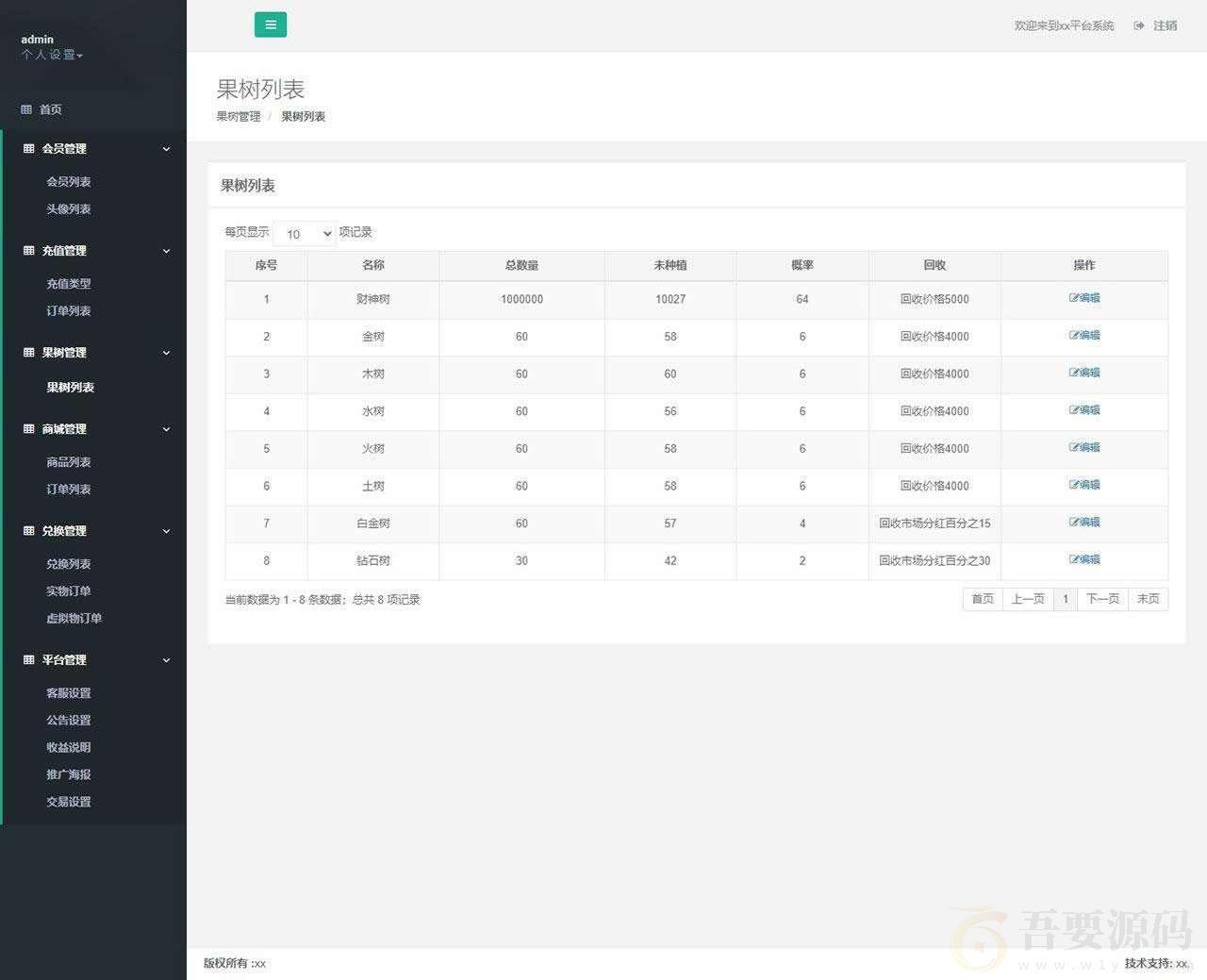Viewport: 1207px width, 980px height.
Task: Toggle sidebar with green hamburger button
Action: [271, 25]
